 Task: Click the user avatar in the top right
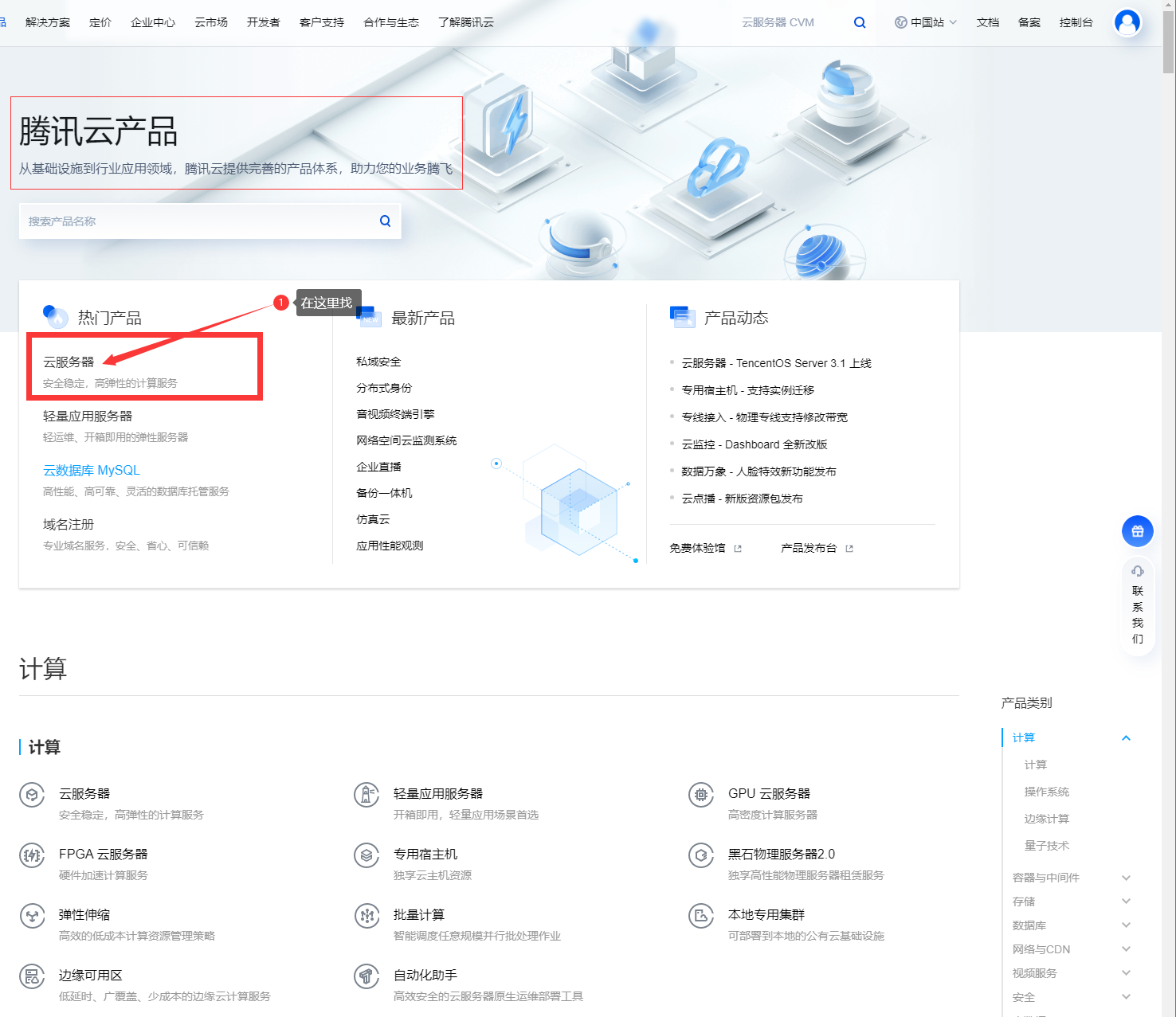(1127, 22)
